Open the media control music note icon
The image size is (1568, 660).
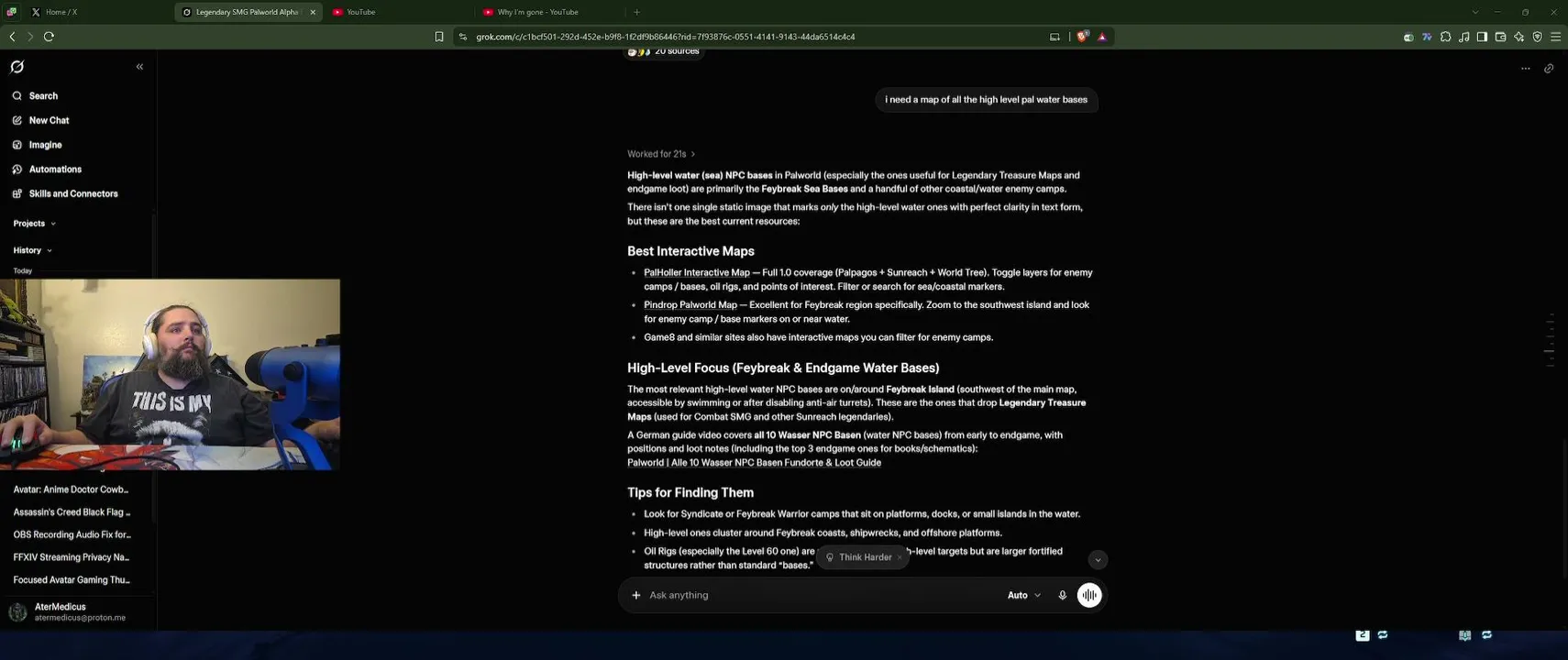1463,37
